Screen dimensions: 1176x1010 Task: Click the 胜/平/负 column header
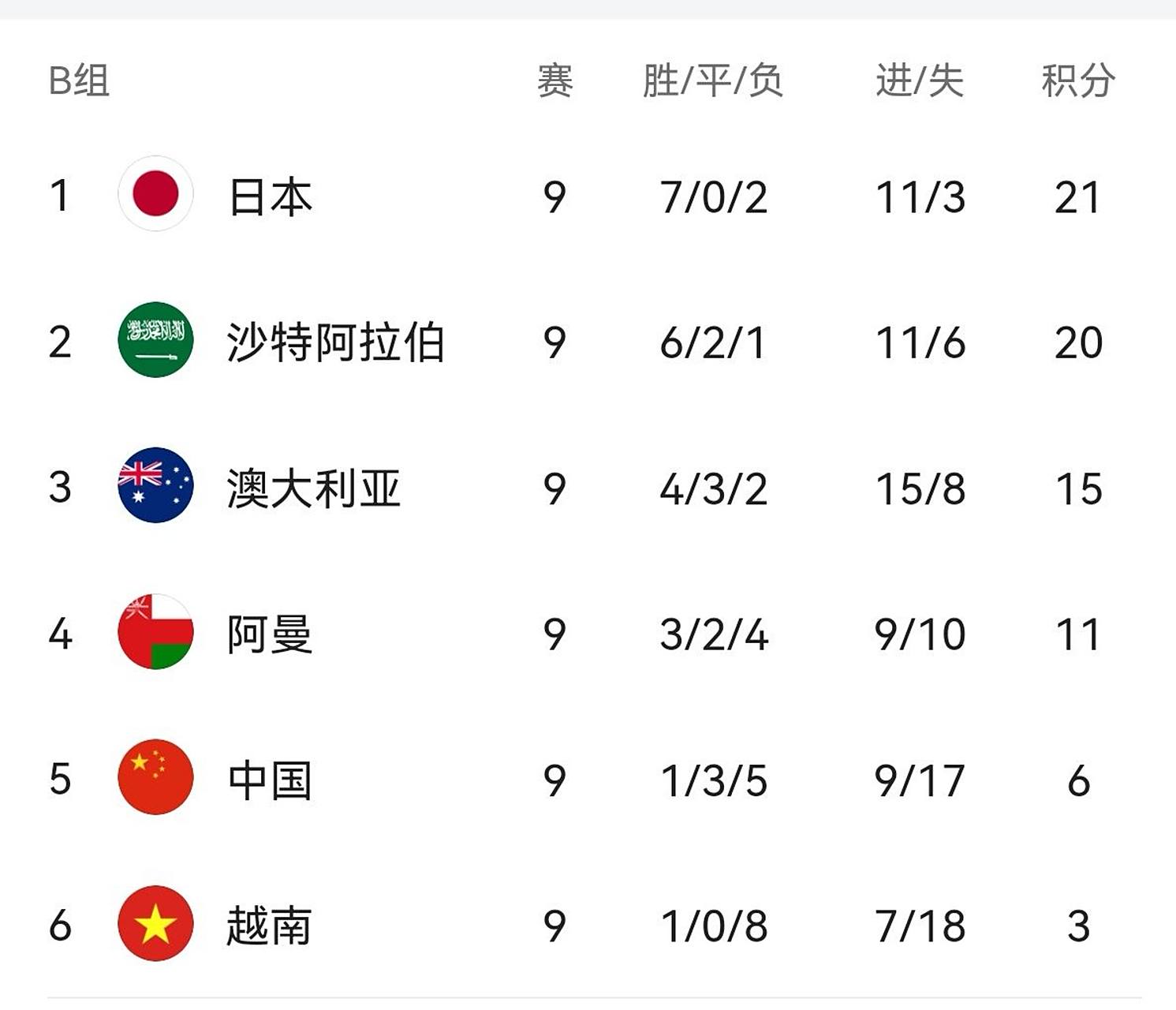(713, 80)
